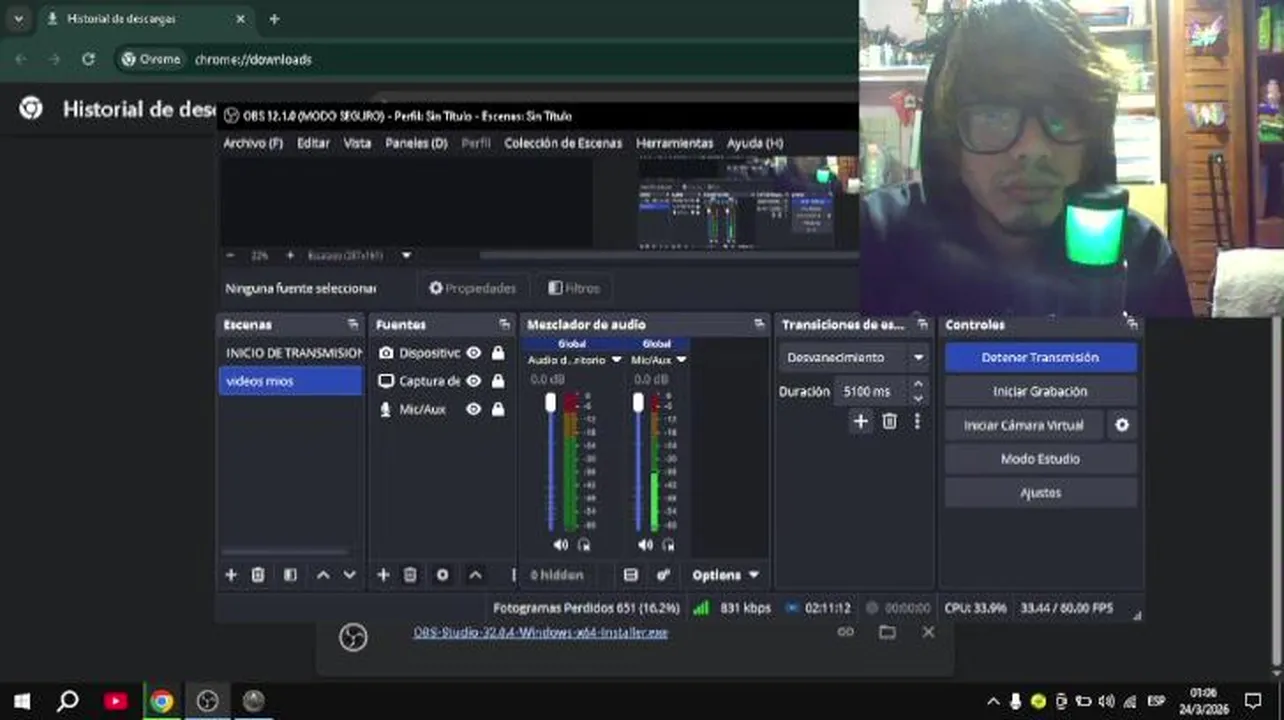Toggle monitoring headphones for desktop audio
Viewport: 1284px width, 720px height.
(x=584, y=545)
